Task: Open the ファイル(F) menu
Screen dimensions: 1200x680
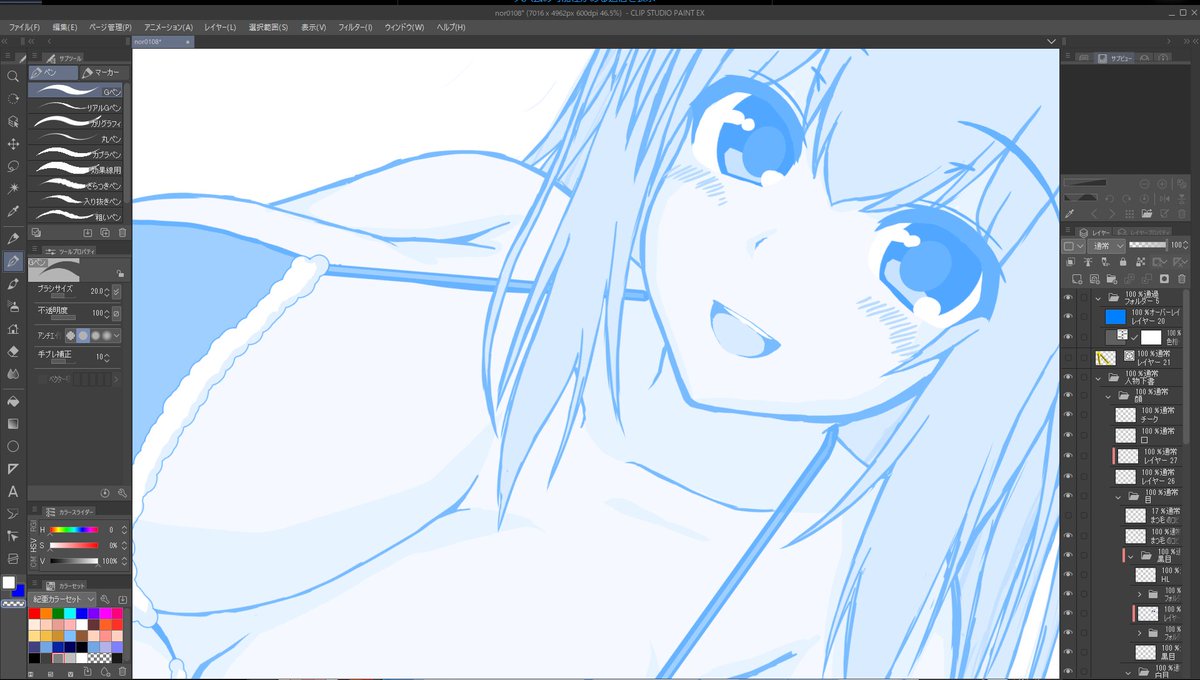Action: tap(24, 27)
